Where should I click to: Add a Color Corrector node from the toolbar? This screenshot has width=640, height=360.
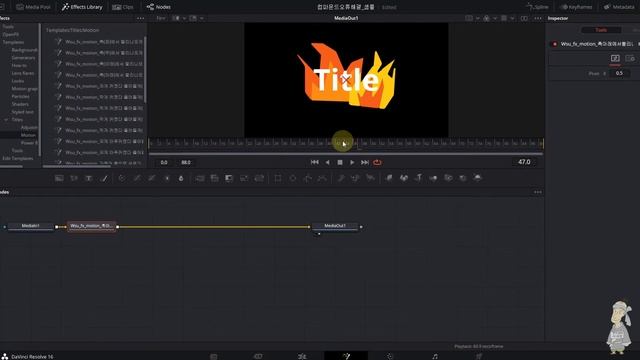click(x=122, y=178)
